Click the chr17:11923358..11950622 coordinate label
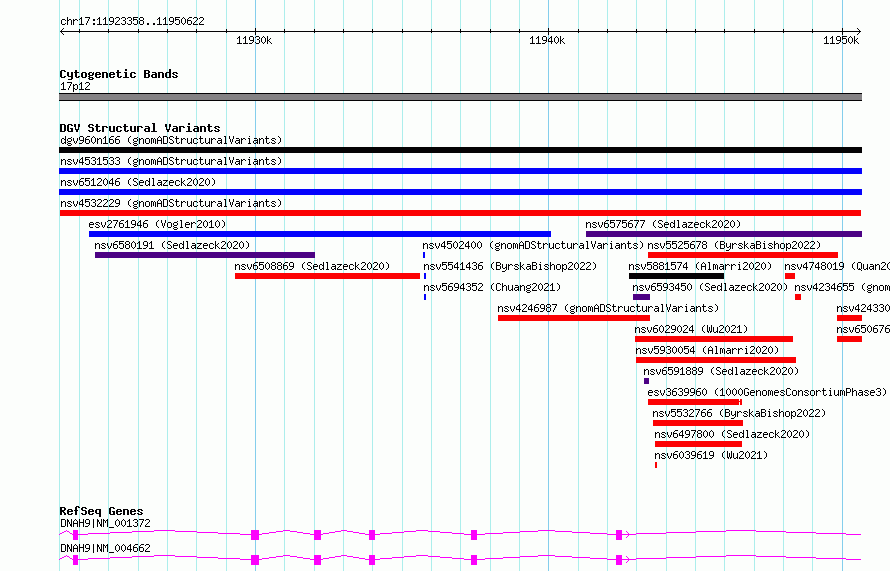This screenshot has width=890, height=571. tap(132, 21)
